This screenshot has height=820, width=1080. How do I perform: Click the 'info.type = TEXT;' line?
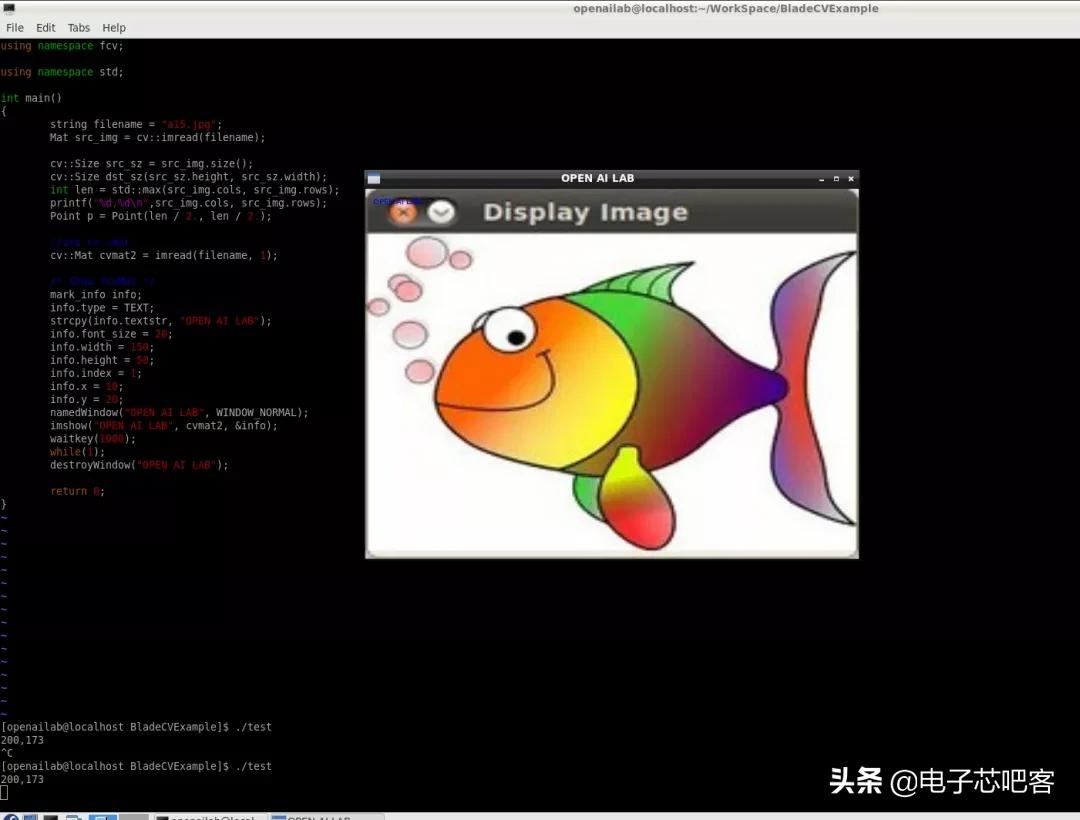tap(102, 308)
